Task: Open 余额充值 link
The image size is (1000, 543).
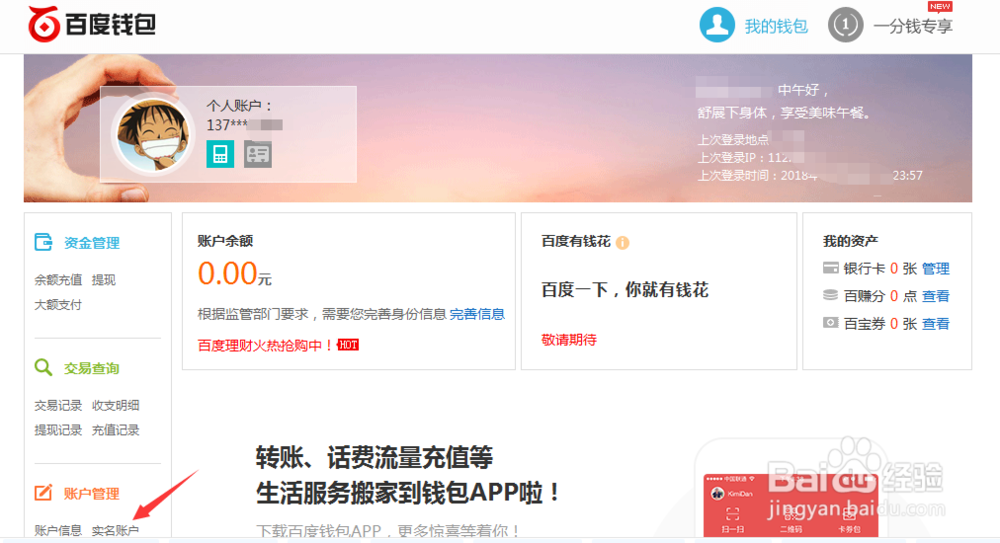Action: point(58,279)
